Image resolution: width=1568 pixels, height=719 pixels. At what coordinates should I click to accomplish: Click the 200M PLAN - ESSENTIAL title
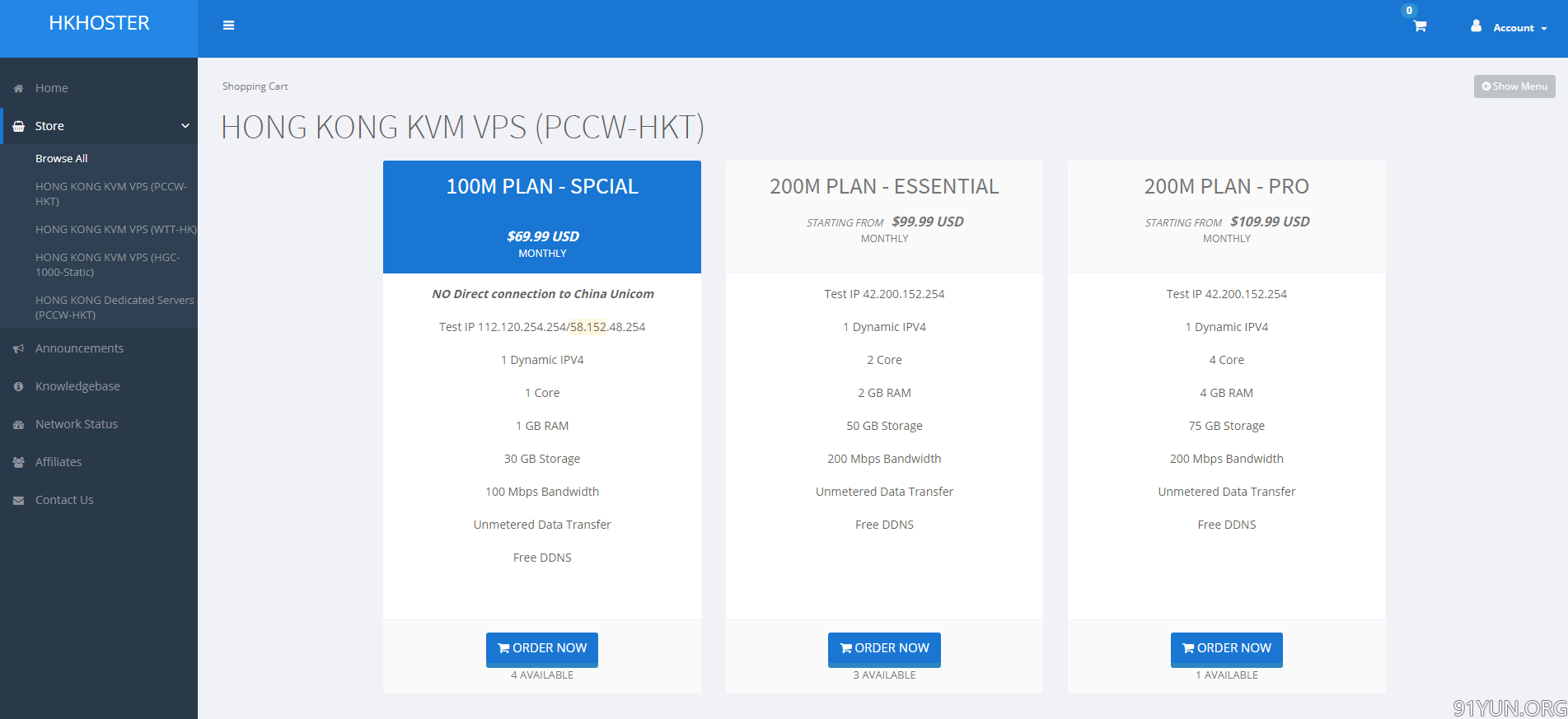[x=884, y=187]
